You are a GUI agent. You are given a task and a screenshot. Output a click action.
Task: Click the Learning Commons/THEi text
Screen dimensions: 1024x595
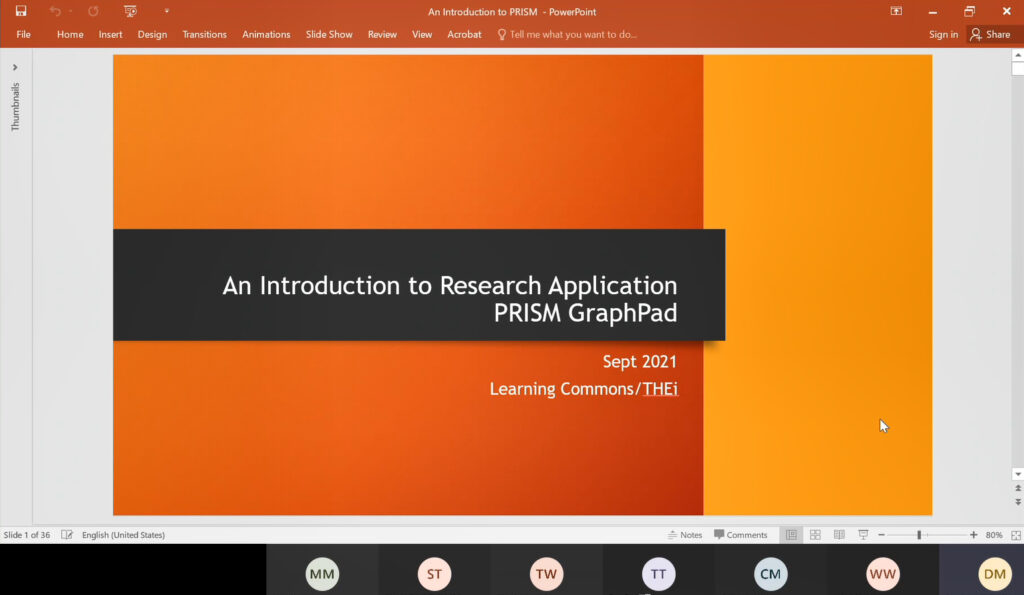(x=584, y=389)
